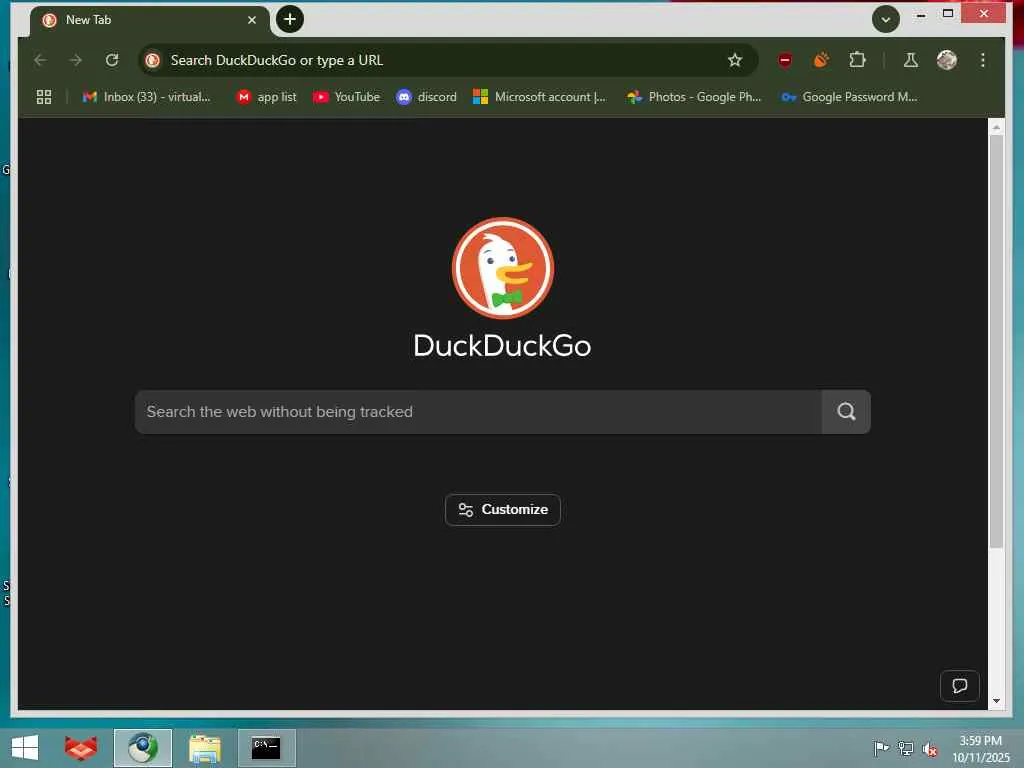
Task: Open the discord bookmark
Action: pos(426,97)
